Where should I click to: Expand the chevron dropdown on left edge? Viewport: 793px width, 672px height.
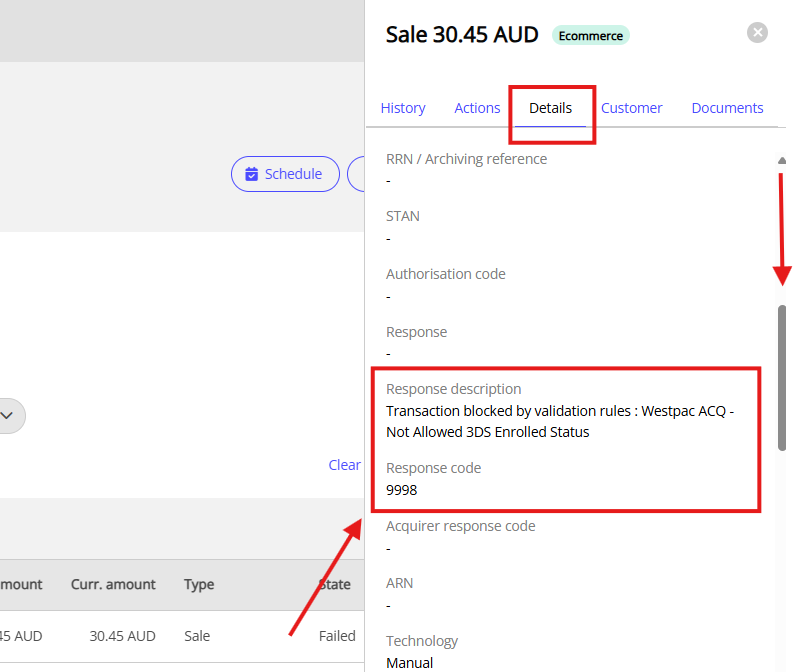click(x=7, y=416)
